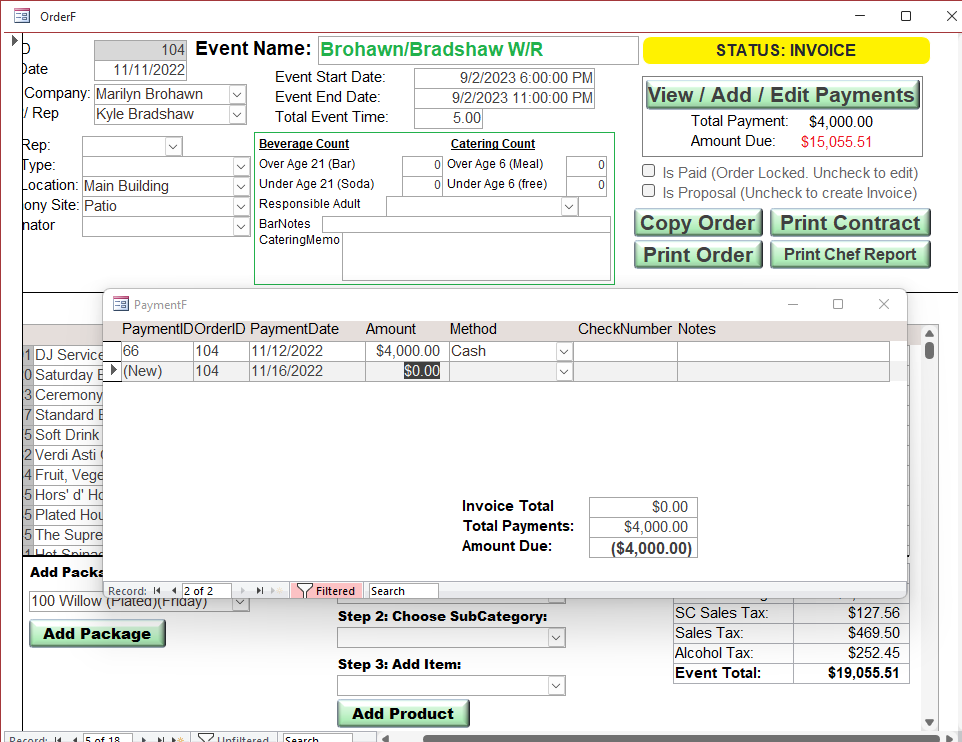Image resolution: width=962 pixels, height=742 pixels.
Task: Open the Company dropdown showing Marilyn Brohawn
Action: coord(237,94)
